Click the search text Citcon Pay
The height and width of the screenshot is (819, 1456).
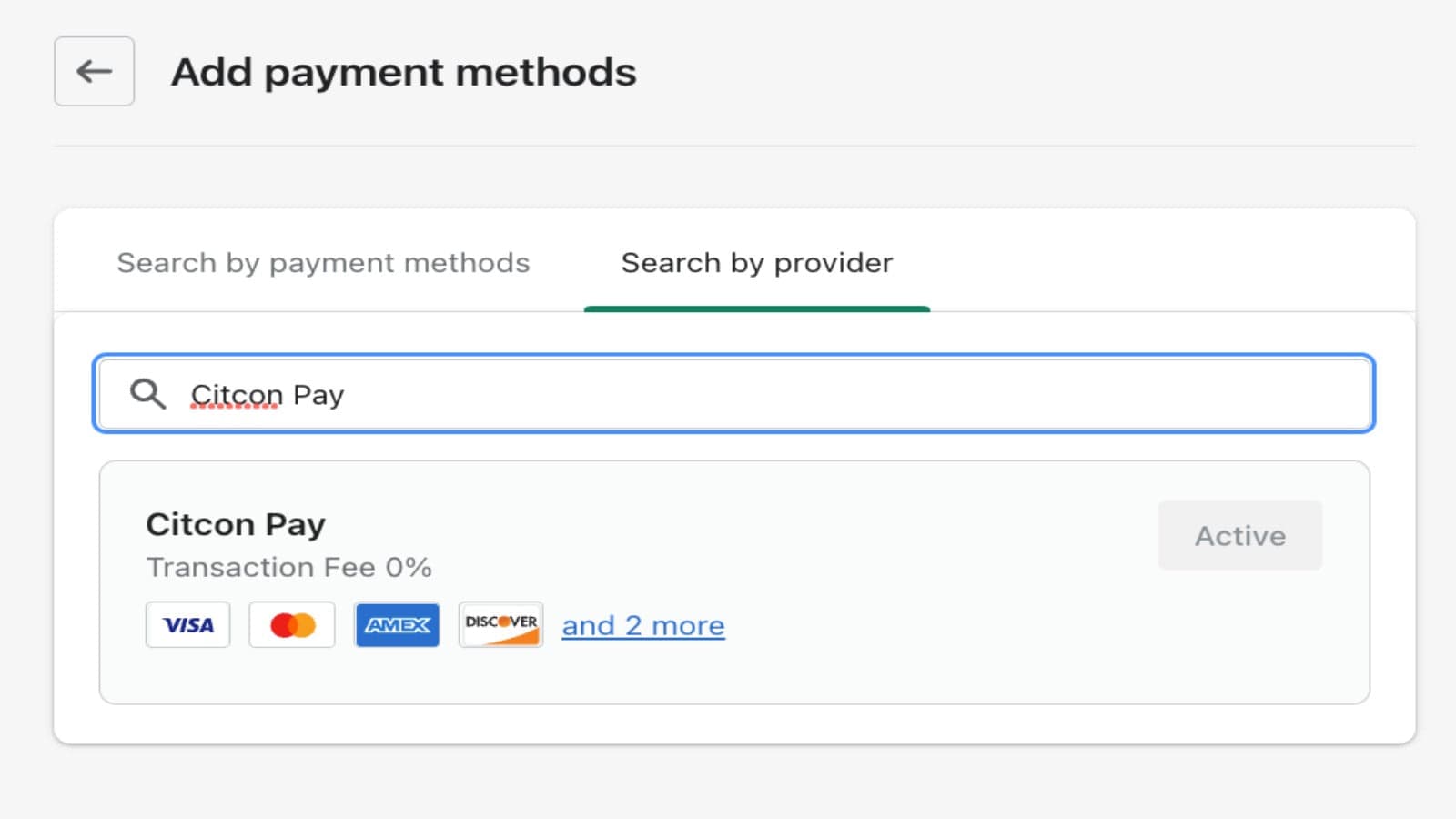pos(267,394)
